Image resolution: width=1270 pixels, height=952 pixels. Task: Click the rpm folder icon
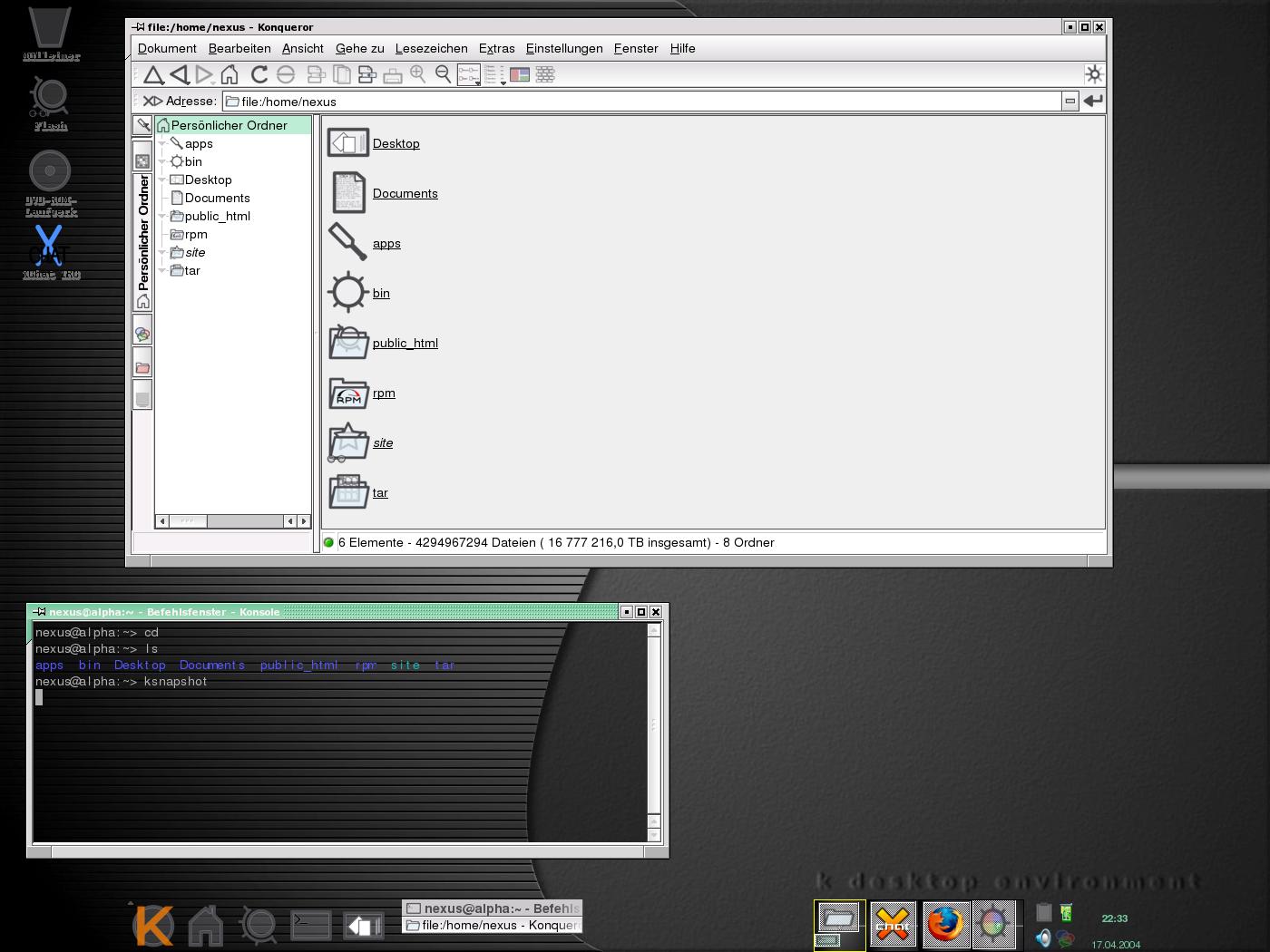[348, 393]
